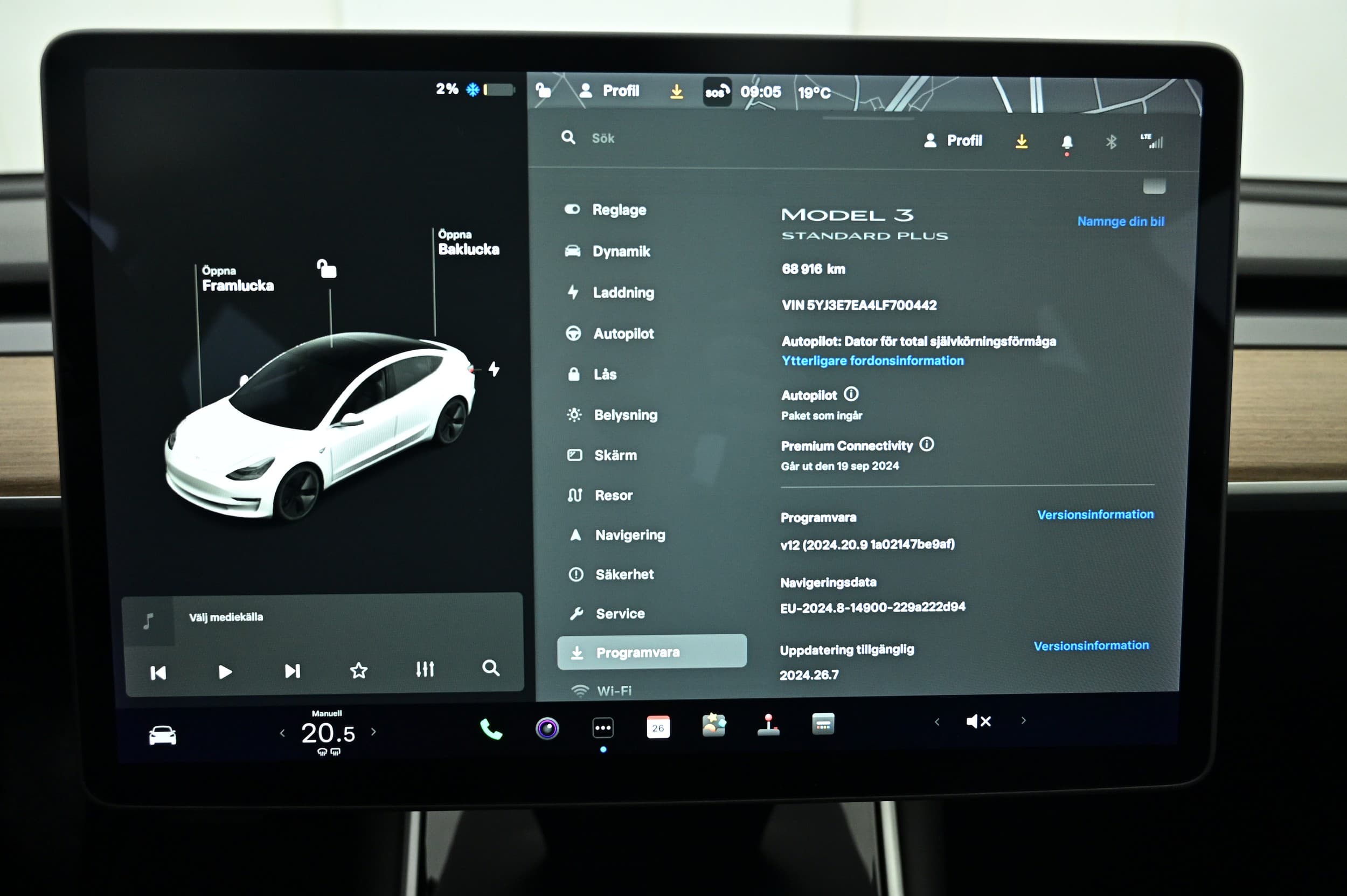Open Autopilot settings
Screen dimensions: 1347x896
point(610,334)
